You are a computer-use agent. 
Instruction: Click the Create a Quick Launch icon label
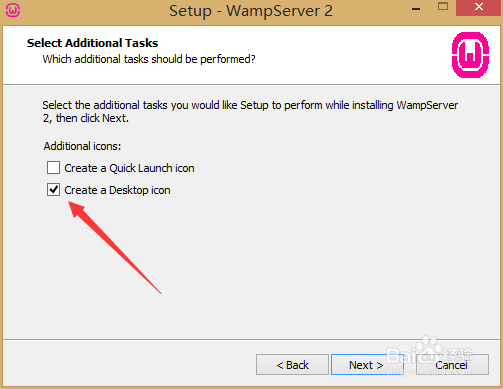(x=129, y=168)
